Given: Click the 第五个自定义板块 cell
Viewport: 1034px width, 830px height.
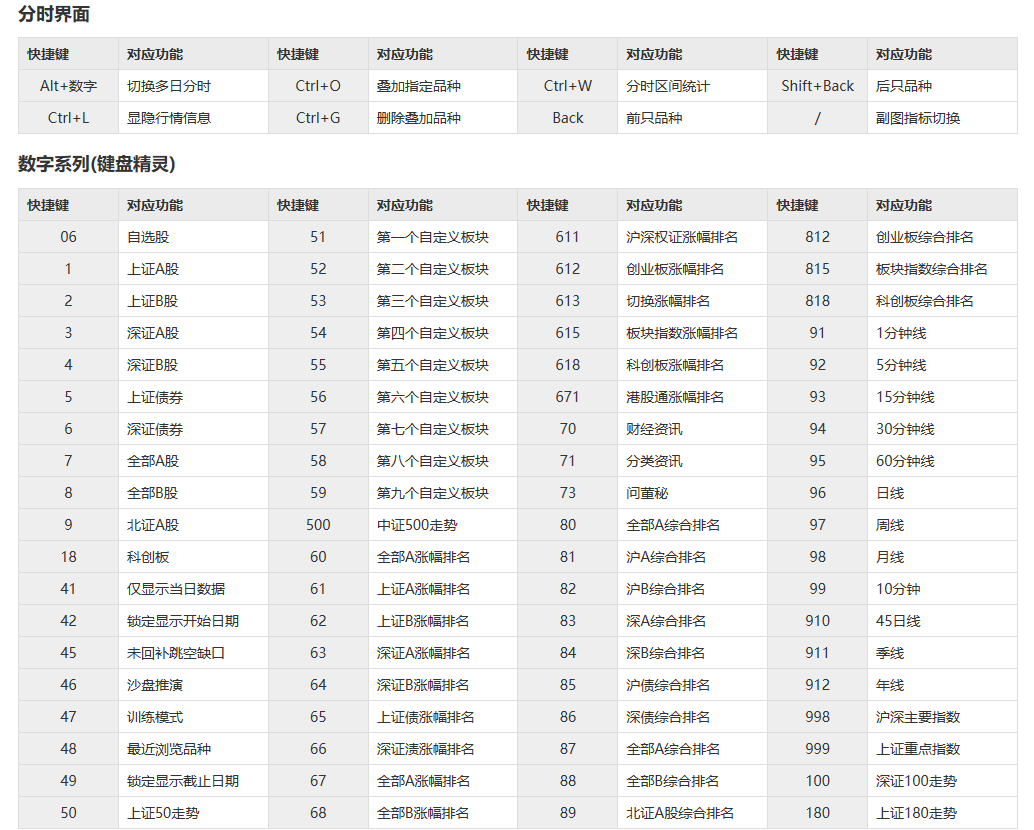Looking at the screenshot, I should 442,365.
